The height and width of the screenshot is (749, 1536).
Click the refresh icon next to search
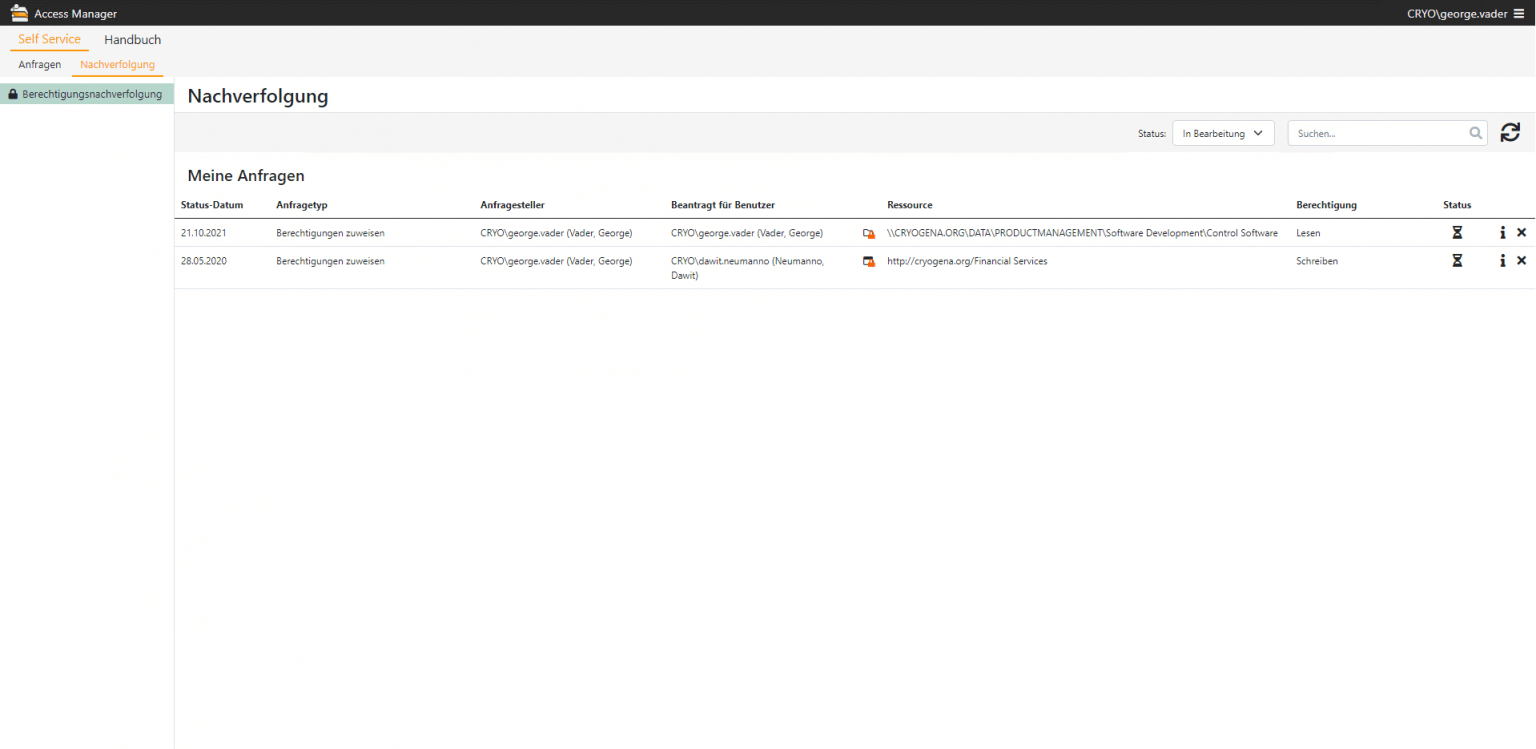coord(1510,132)
